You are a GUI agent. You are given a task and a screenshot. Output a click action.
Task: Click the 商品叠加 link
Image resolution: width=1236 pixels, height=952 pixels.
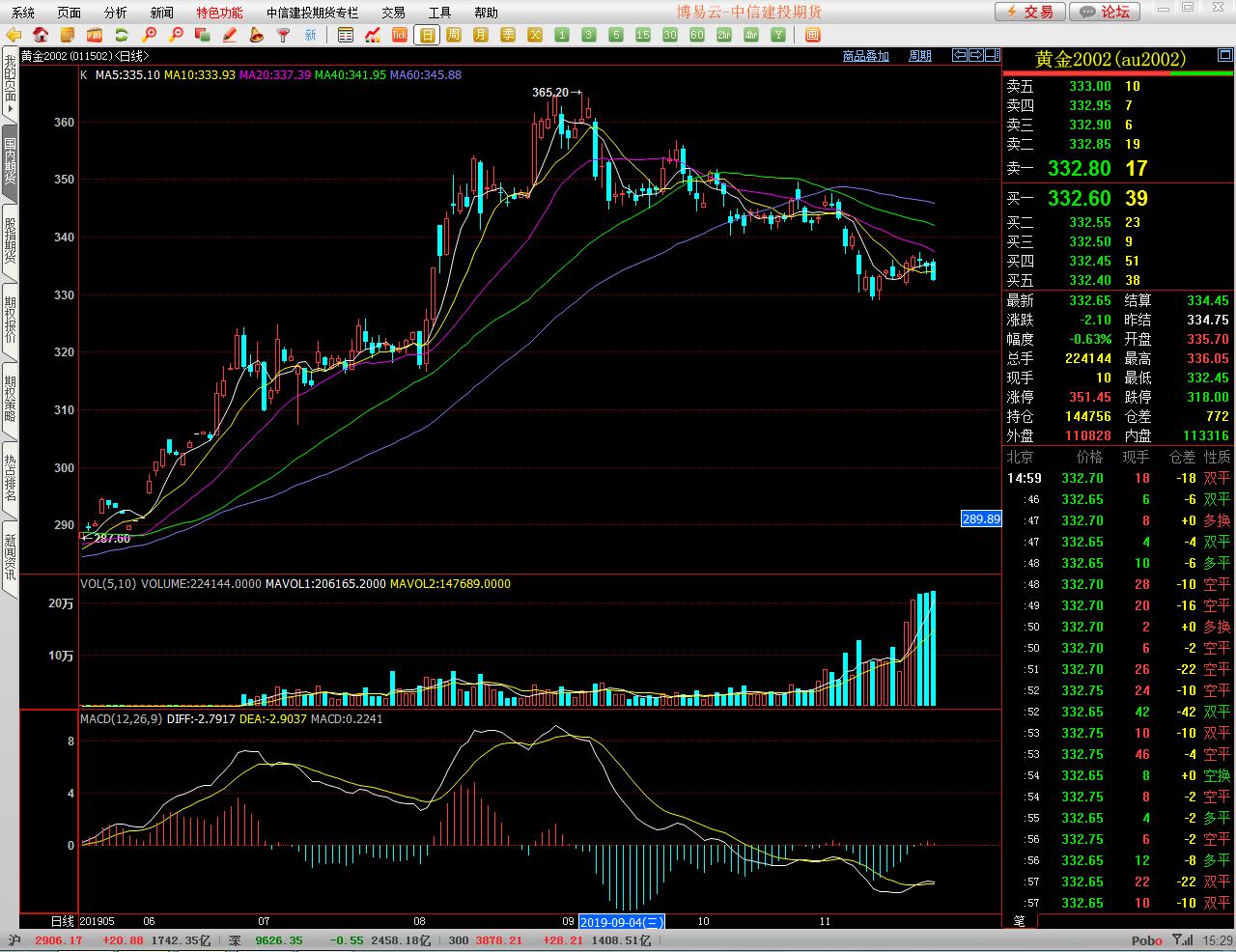click(865, 56)
